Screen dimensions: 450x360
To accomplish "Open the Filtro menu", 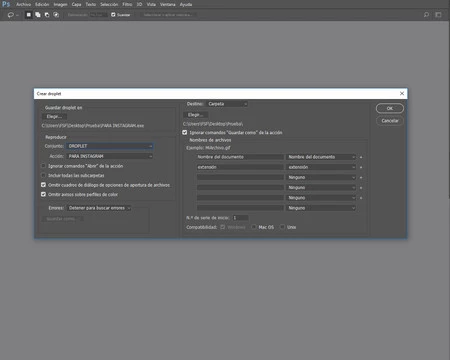I will pos(127,4).
